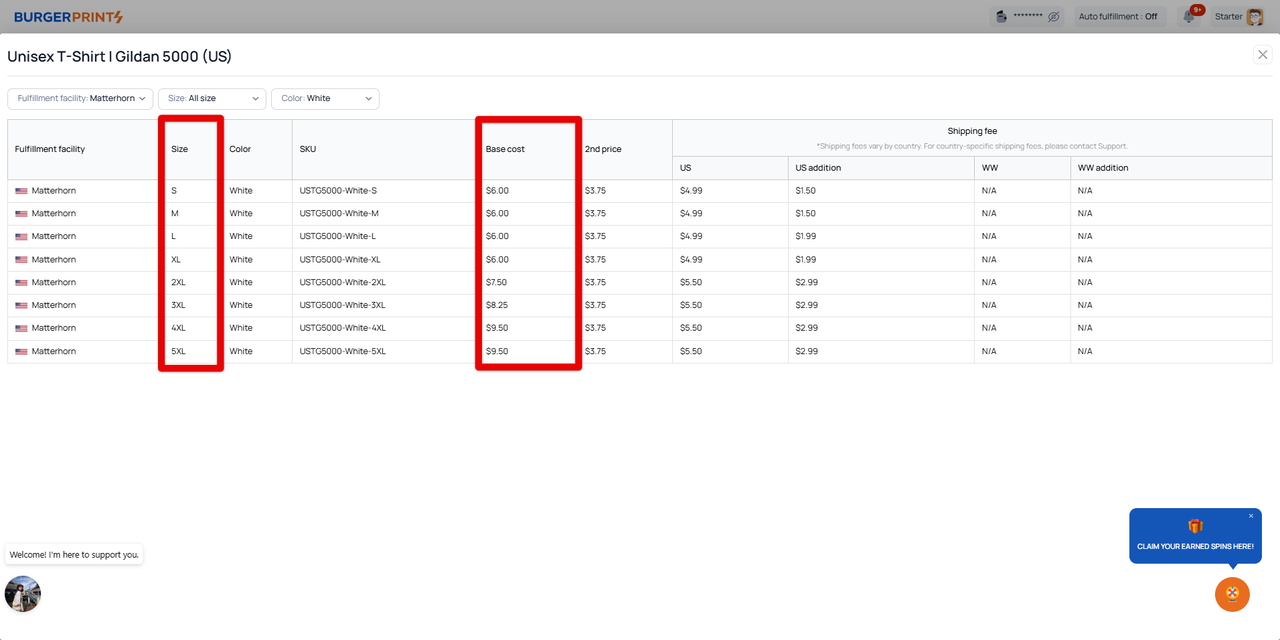Screen dimensions: 1280x640
Task: Open the notifications bell
Action: coord(1189,17)
